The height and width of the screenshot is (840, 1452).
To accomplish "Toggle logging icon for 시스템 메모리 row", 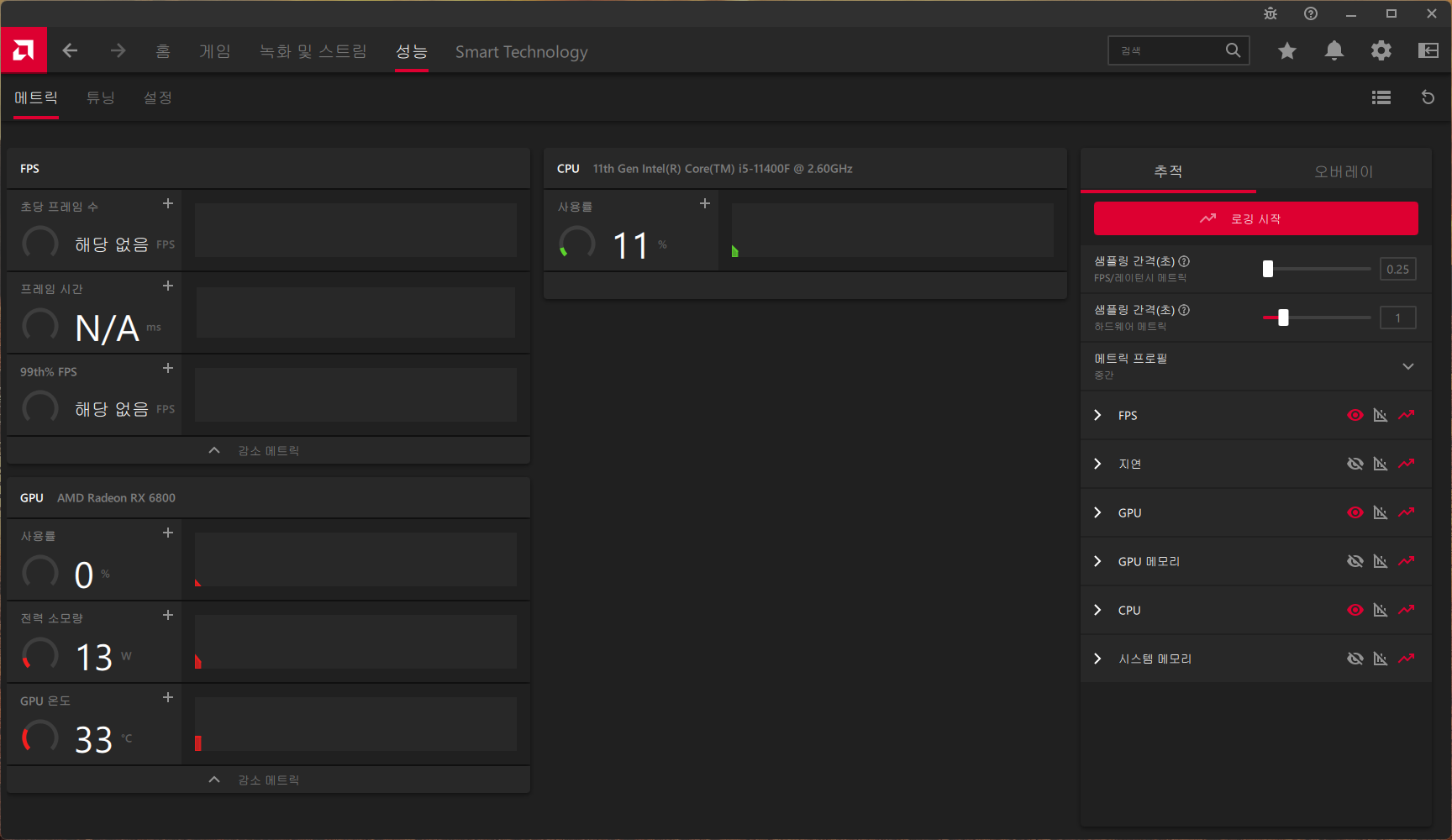I will [x=1407, y=659].
